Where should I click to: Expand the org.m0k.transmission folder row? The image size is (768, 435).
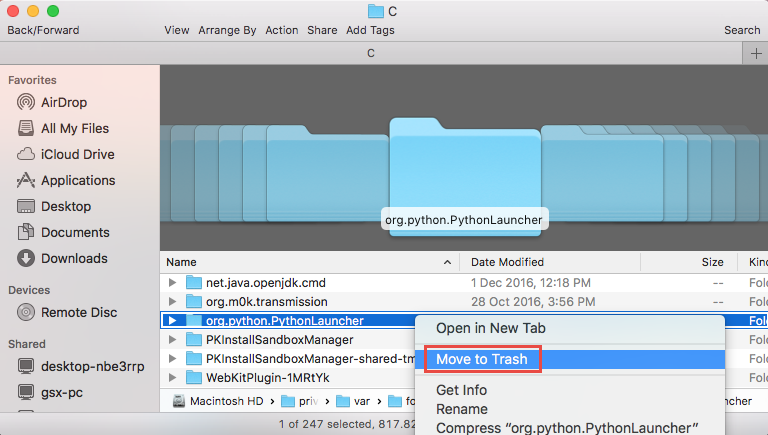coord(172,302)
